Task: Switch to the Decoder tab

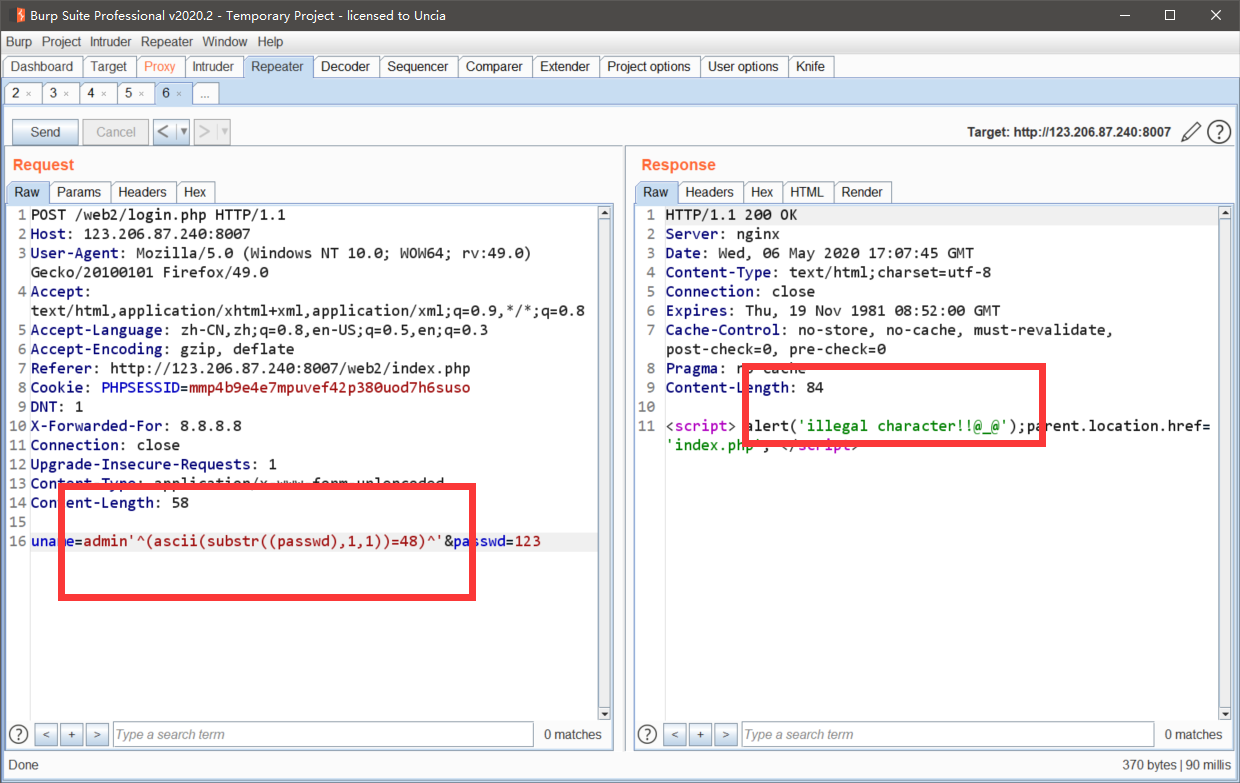Action: [x=345, y=67]
